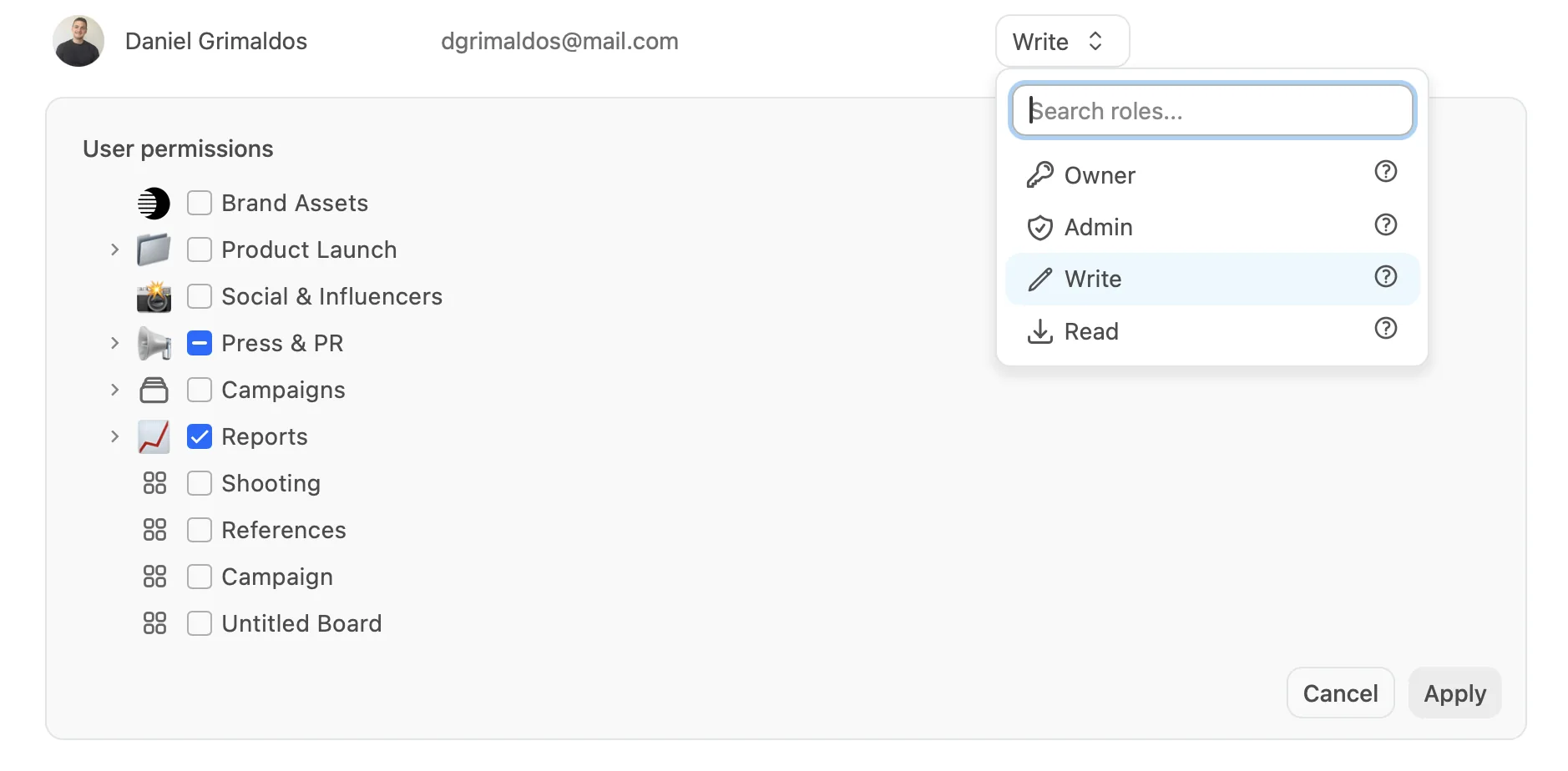Click the Untitled Board grid icon

point(154,623)
